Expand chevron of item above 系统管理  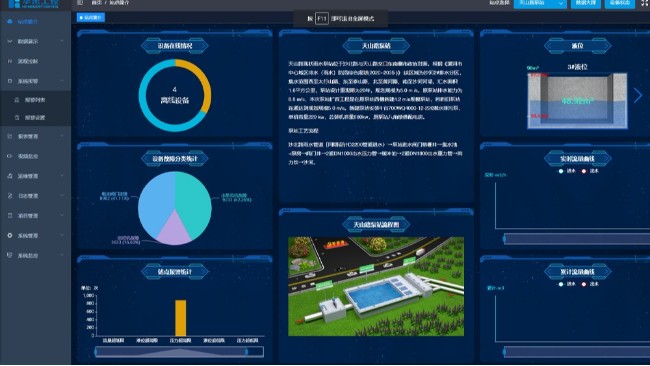pyautogui.click(x=62, y=215)
